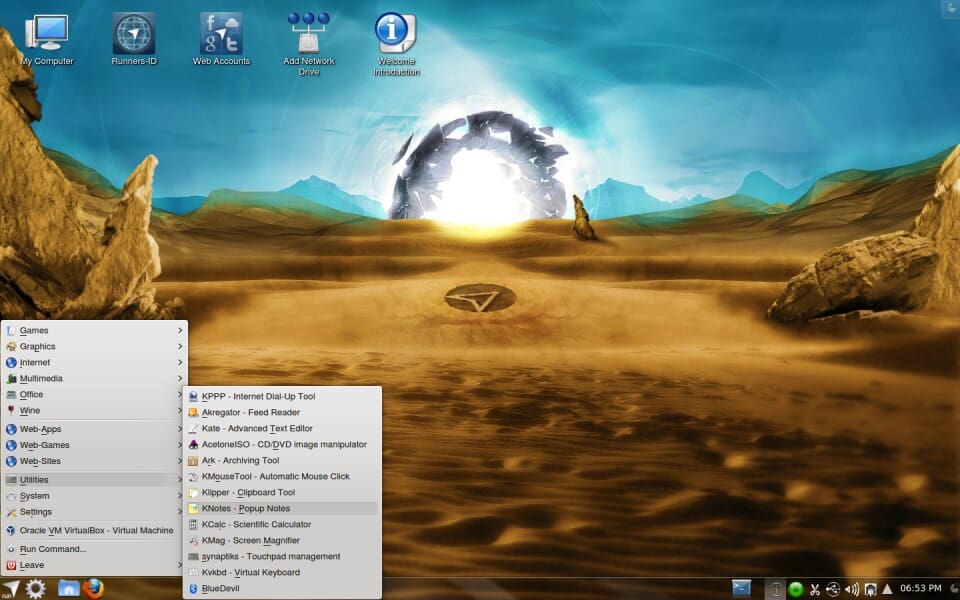
Task: Click the application launcher arrow in the taskbar
Action: point(10,588)
